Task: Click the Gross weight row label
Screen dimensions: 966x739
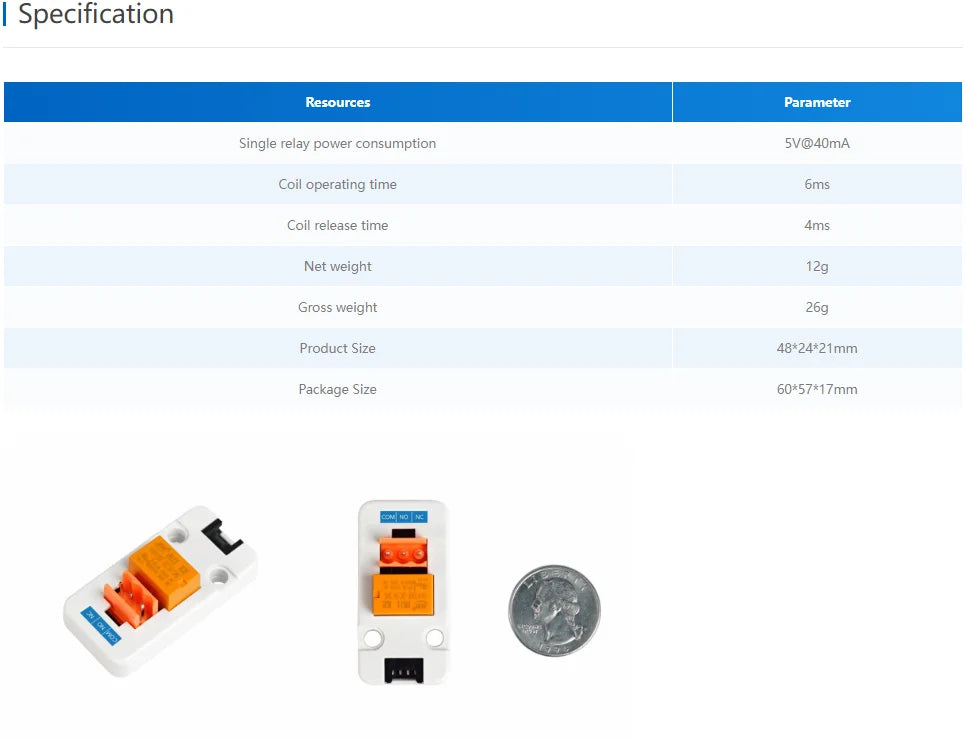Action: click(x=338, y=307)
